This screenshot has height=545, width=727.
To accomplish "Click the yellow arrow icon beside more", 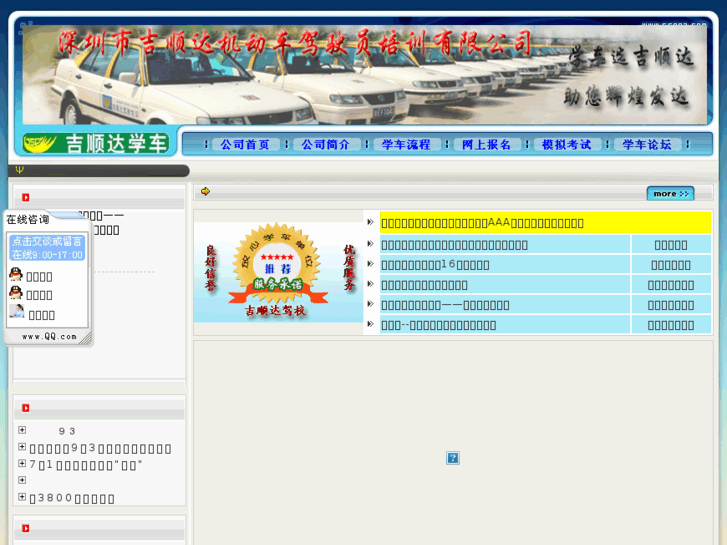I will (x=205, y=191).
